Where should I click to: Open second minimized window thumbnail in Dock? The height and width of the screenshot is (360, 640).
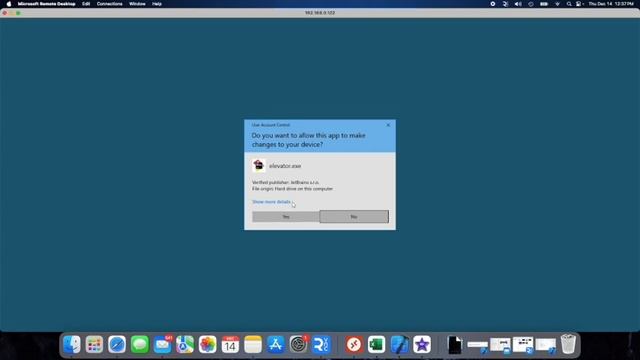[500, 345]
